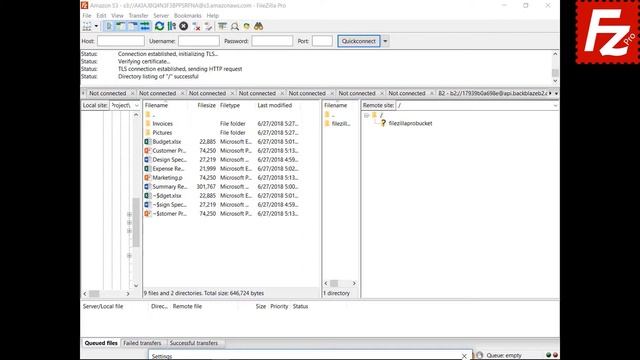Expand the Remote site path dropdown

pos(555,105)
